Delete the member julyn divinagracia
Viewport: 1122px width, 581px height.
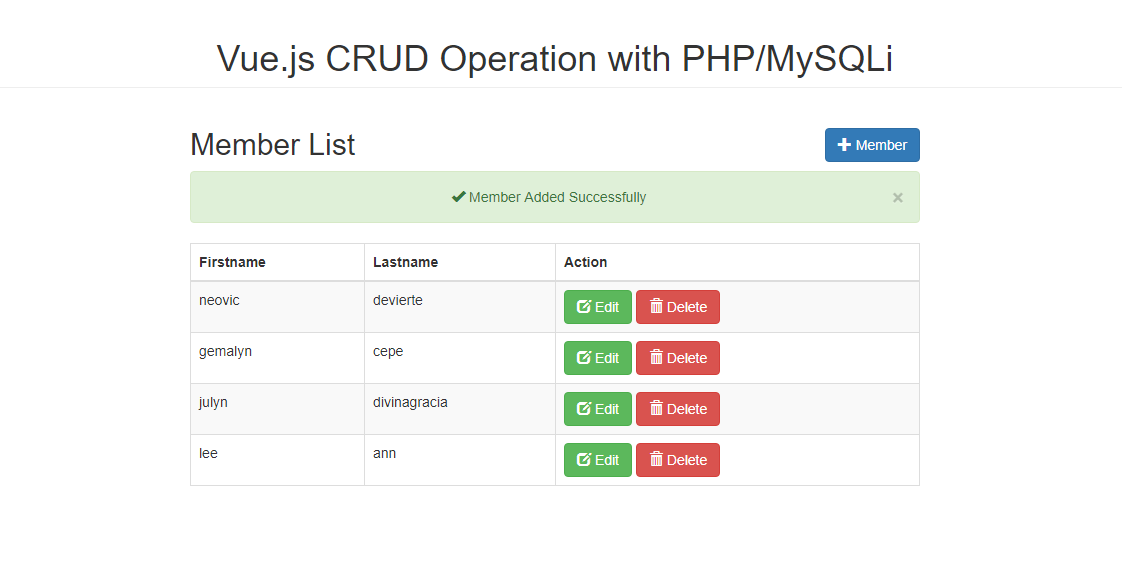pyautogui.click(x=678, y=409)
